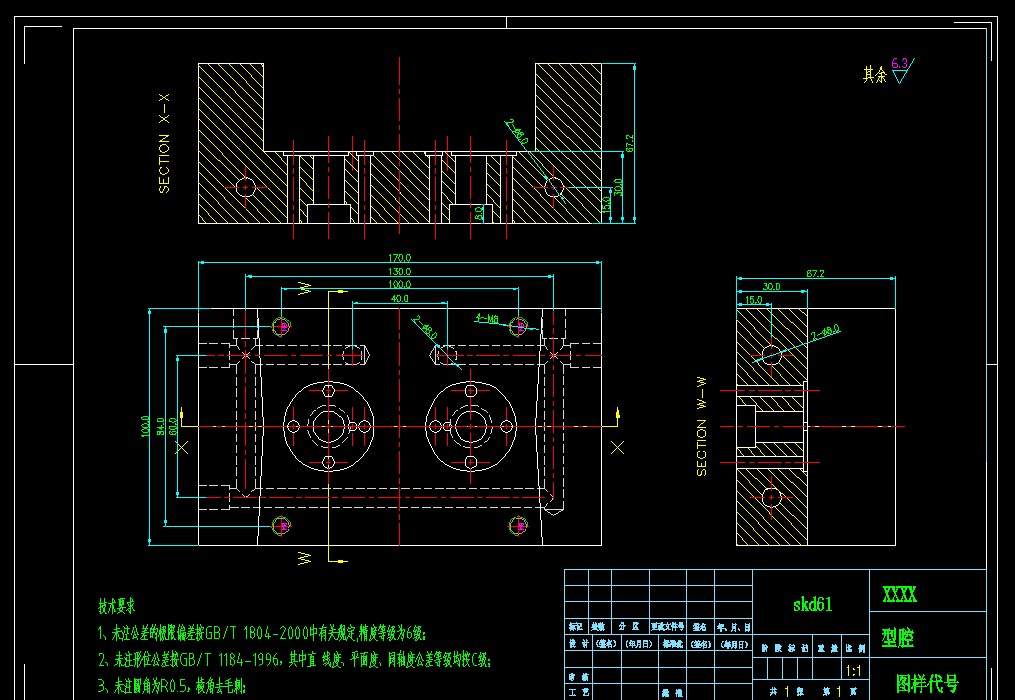Click the 技术要求 heading
The image size is (1015, 700).
pos(117,607)
